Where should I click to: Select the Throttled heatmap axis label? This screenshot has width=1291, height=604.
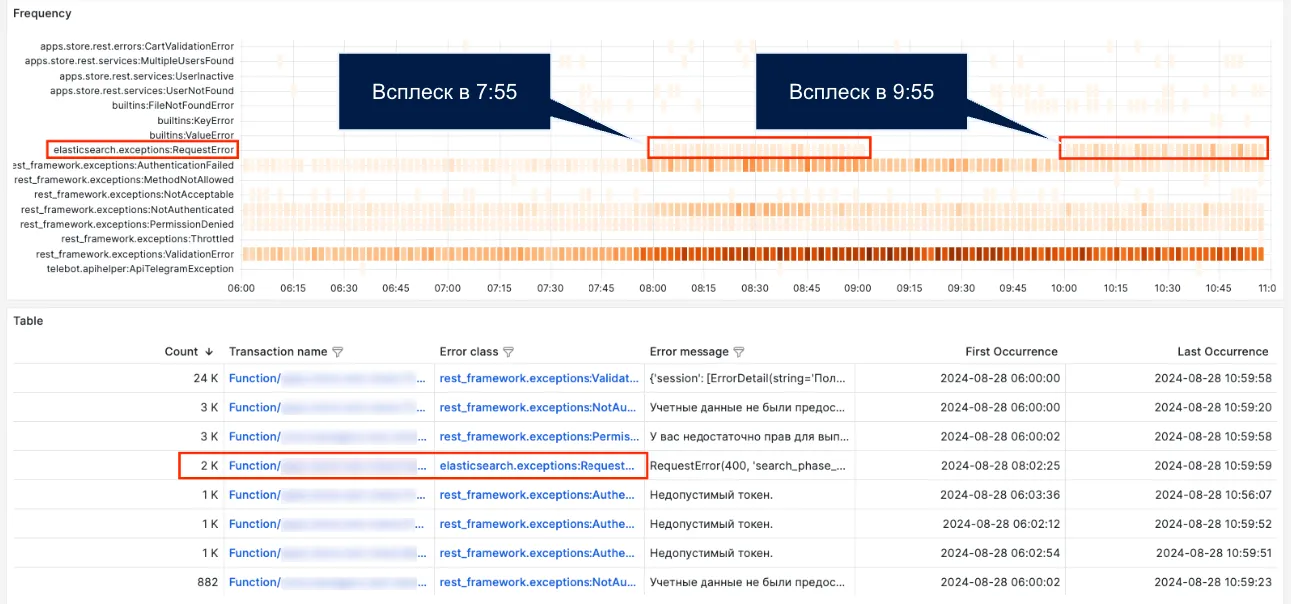coord(148,239)
